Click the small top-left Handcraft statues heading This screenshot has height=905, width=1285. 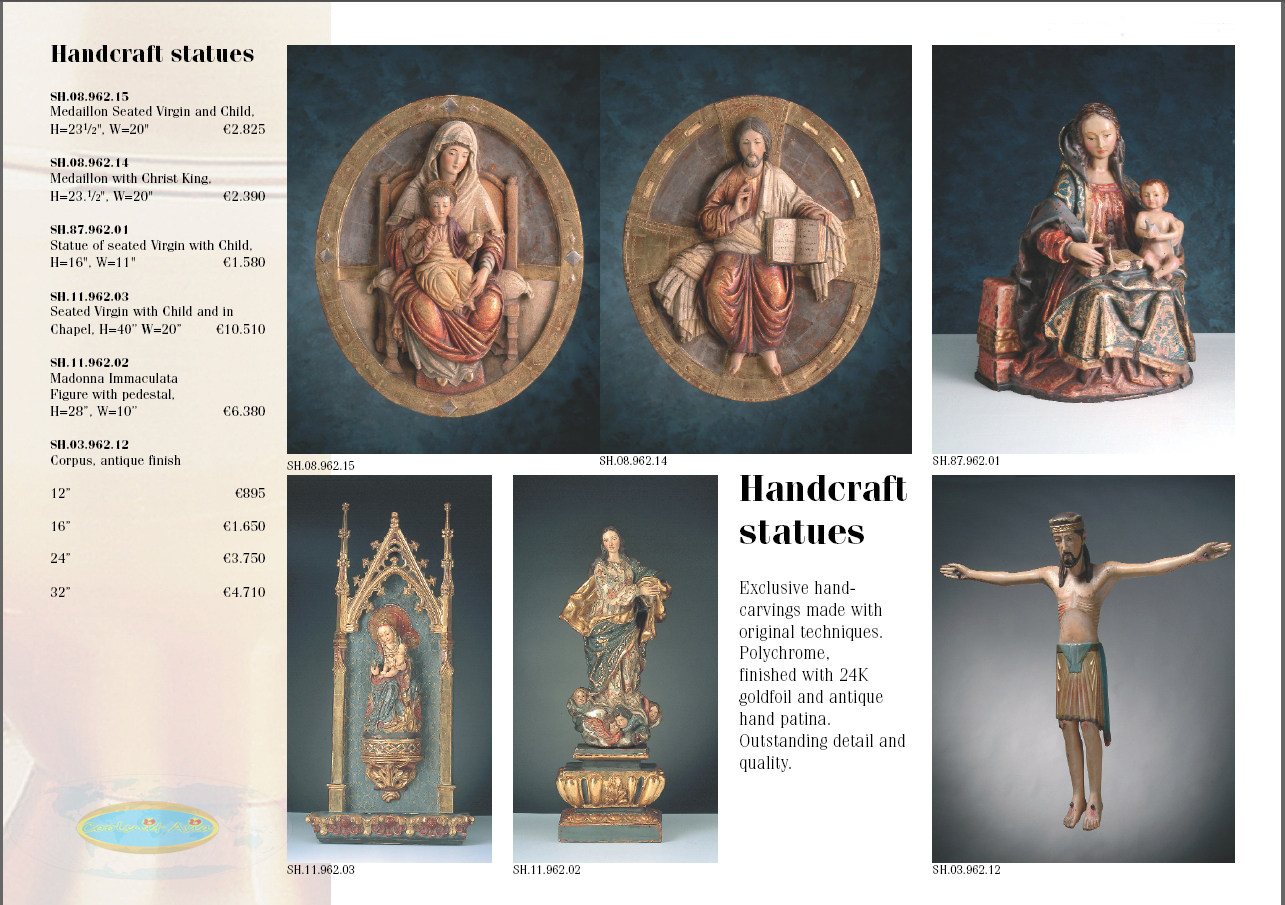tap(152, 54)
